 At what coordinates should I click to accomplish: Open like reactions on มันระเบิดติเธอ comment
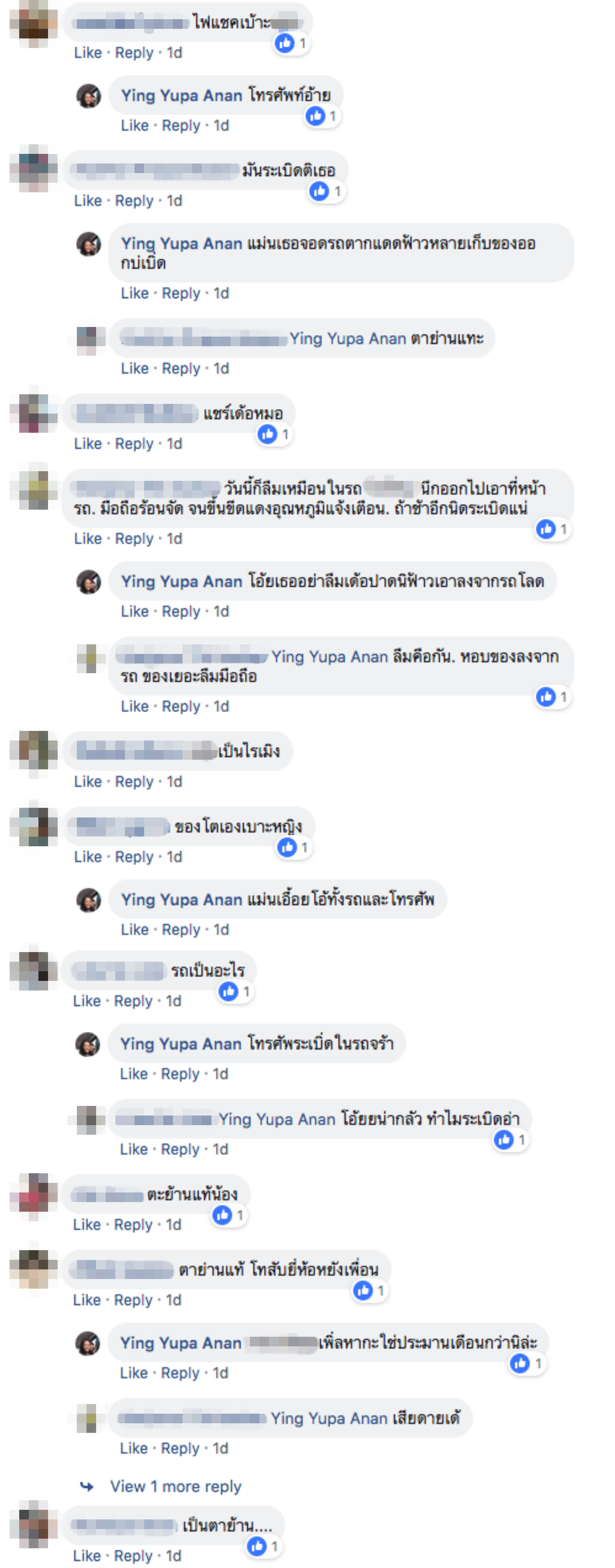(x=327, y=192)
